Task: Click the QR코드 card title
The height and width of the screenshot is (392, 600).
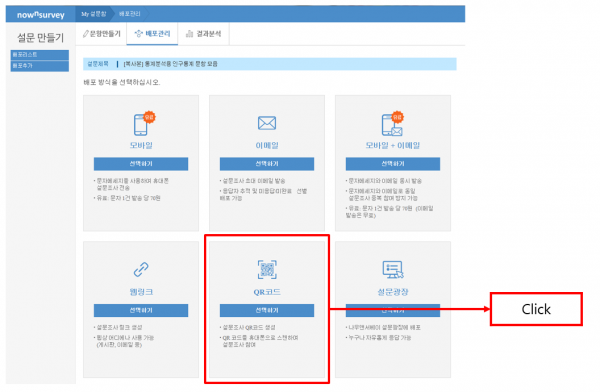Action: [267, 292]
